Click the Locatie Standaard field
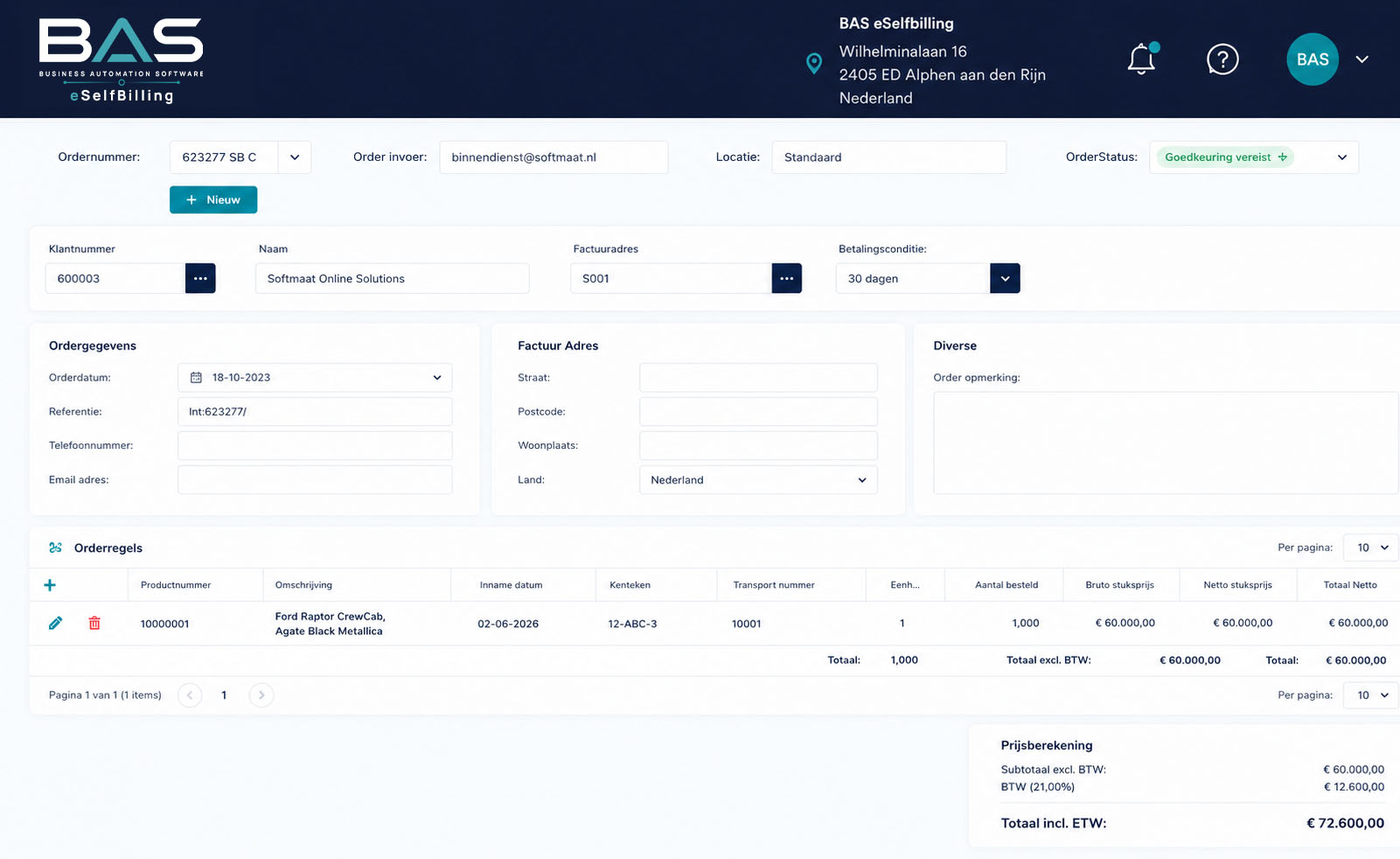The width and height of the screenshot is (1400, 859). (x=888, y=157)
